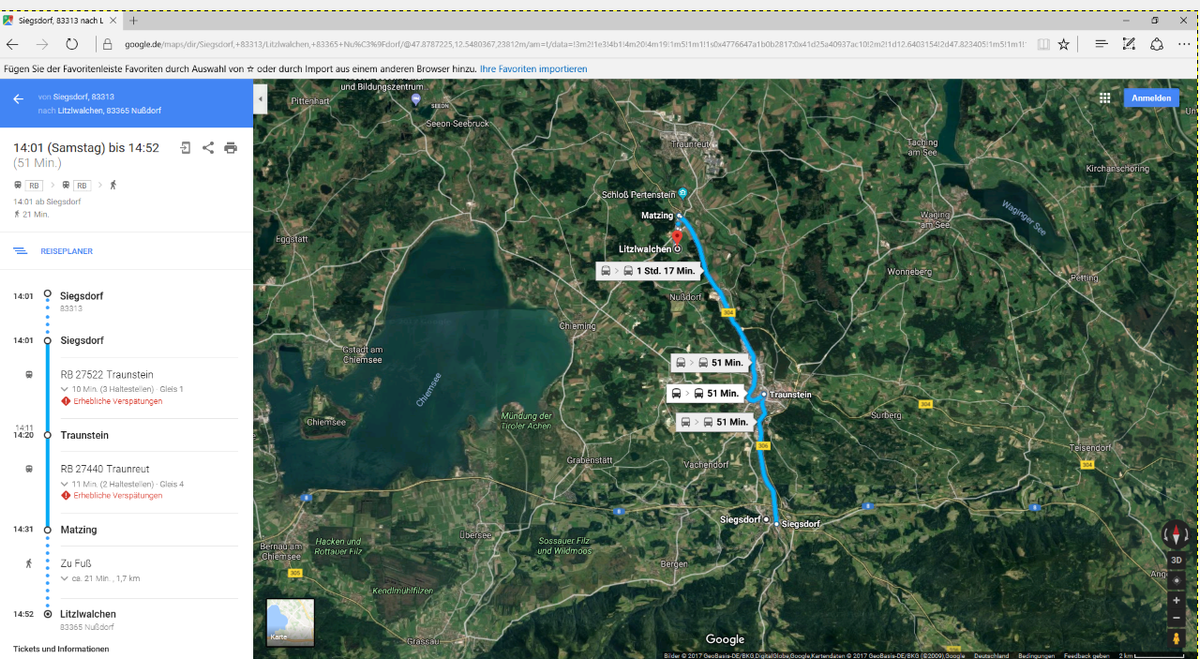This screenshot has height=659, width=1200.
Task: Zoom in on the map
Action: tap(1176, 601)
